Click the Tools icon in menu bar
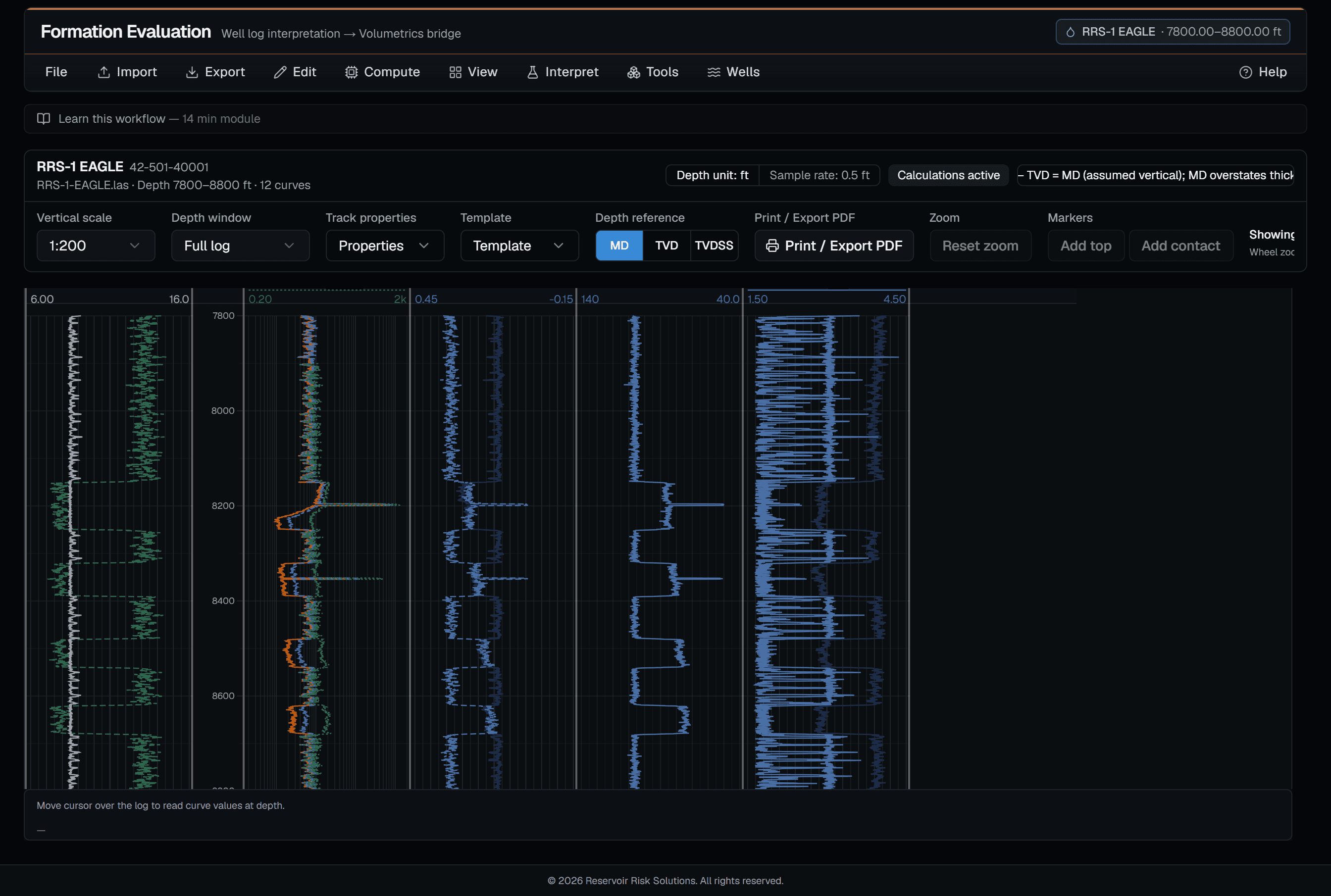Screen dimensions: 1331x896 click(634, 72)
